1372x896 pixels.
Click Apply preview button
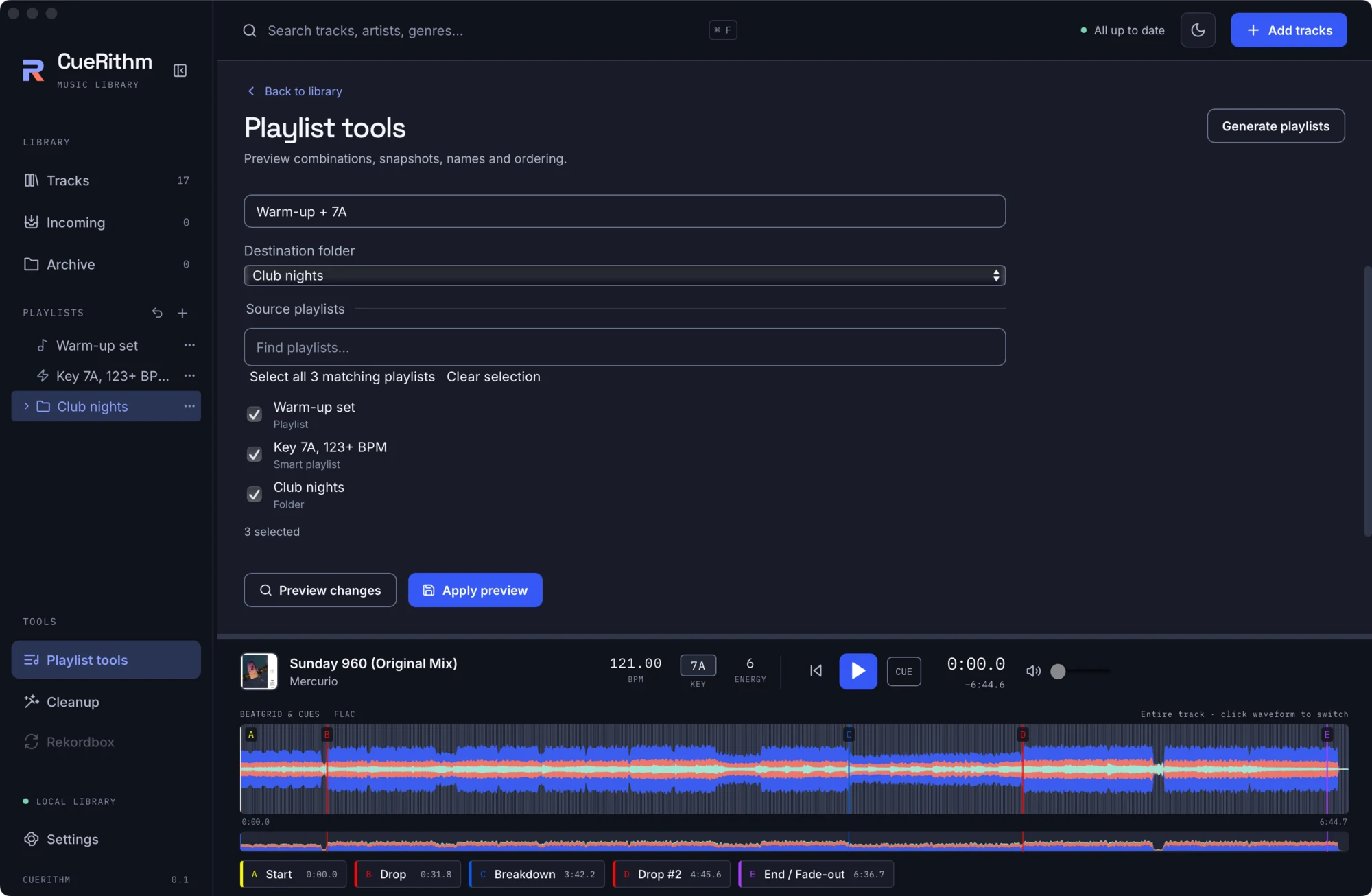click(475, 590)
